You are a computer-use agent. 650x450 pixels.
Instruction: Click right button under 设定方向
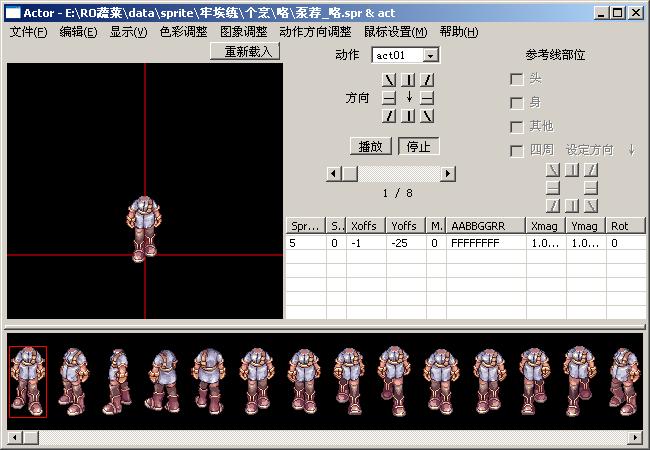point(591,188)
